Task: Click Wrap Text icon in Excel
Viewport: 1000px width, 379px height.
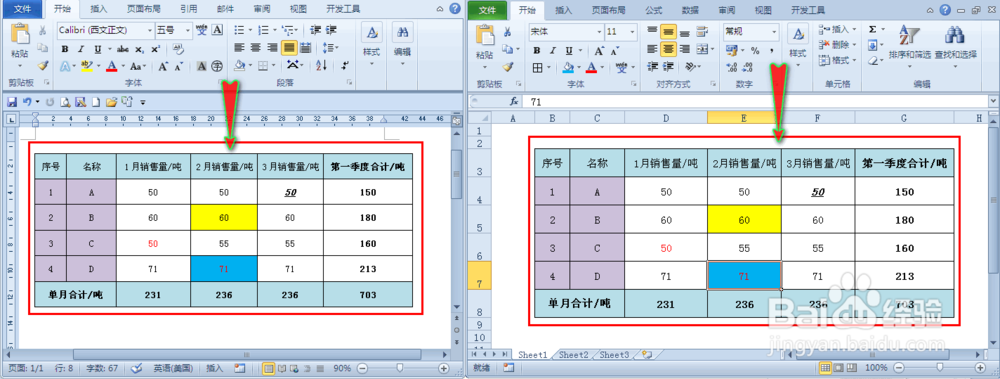Action: point(702,31)
